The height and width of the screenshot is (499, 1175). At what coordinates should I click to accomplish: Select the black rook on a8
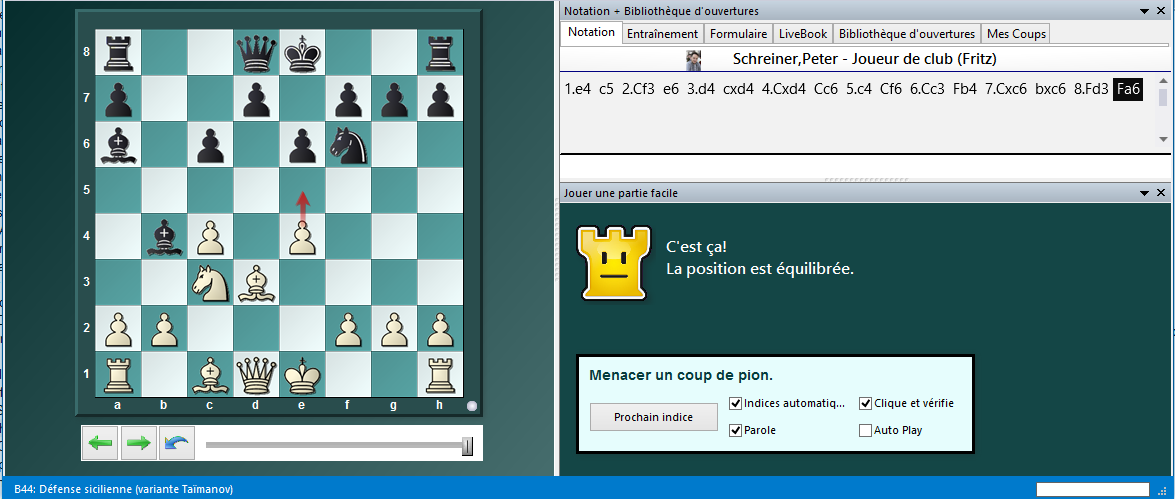[118, 52]
